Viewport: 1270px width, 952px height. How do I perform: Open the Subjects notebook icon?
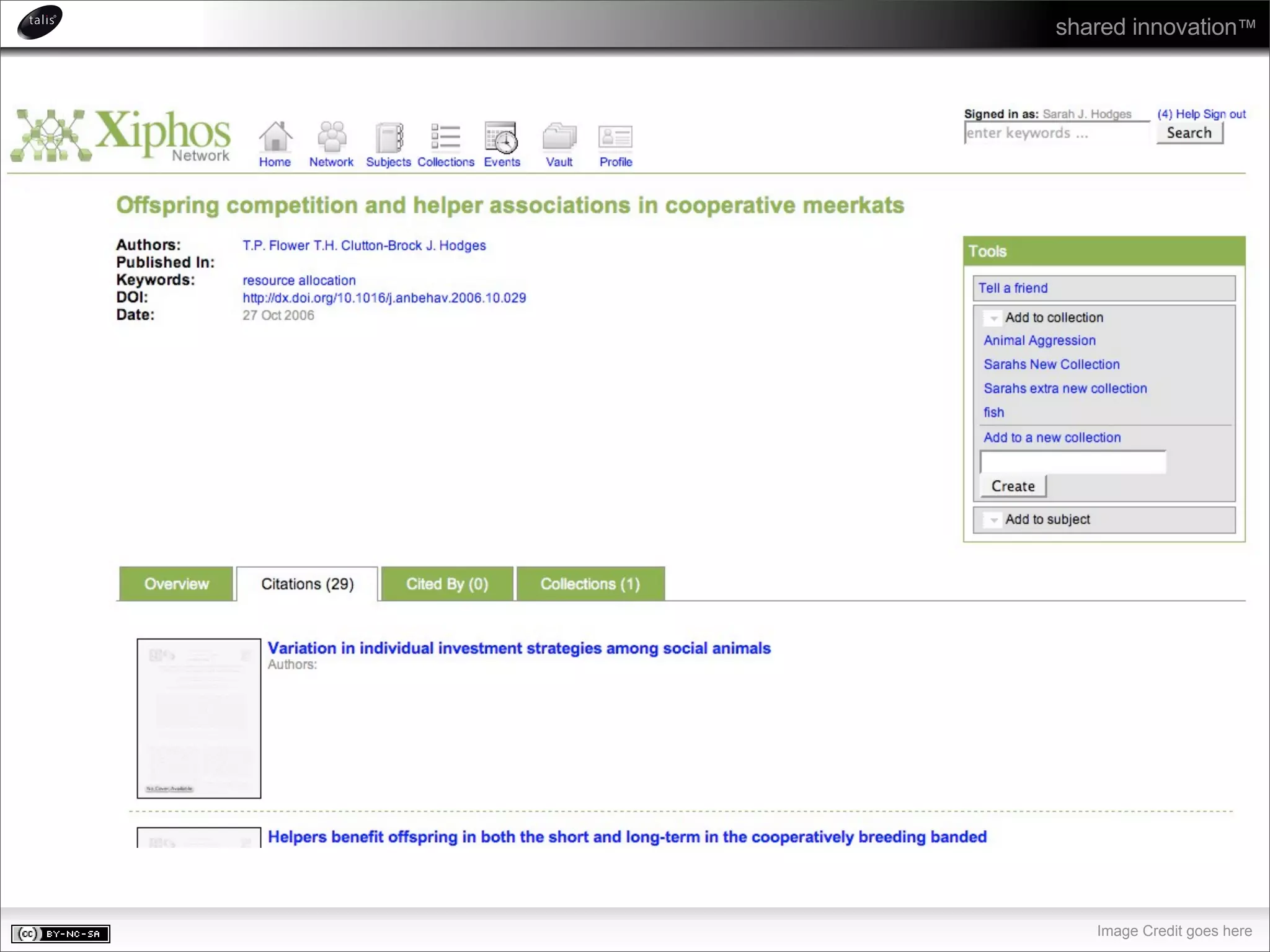[389, 137]
